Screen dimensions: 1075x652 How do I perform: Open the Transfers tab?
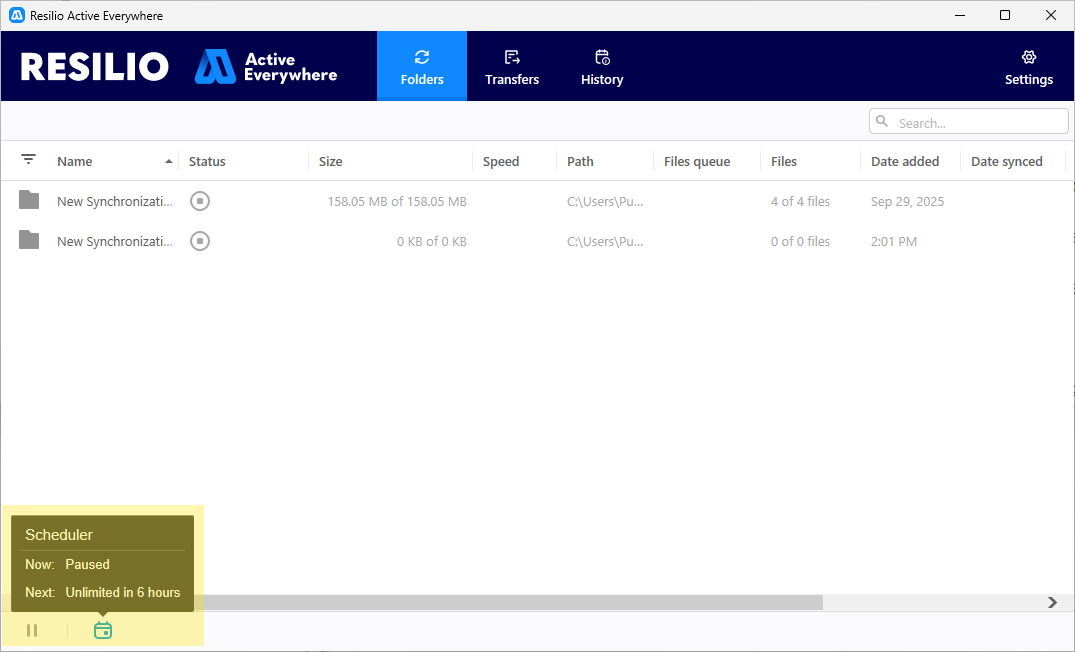[x=511, y=66]
